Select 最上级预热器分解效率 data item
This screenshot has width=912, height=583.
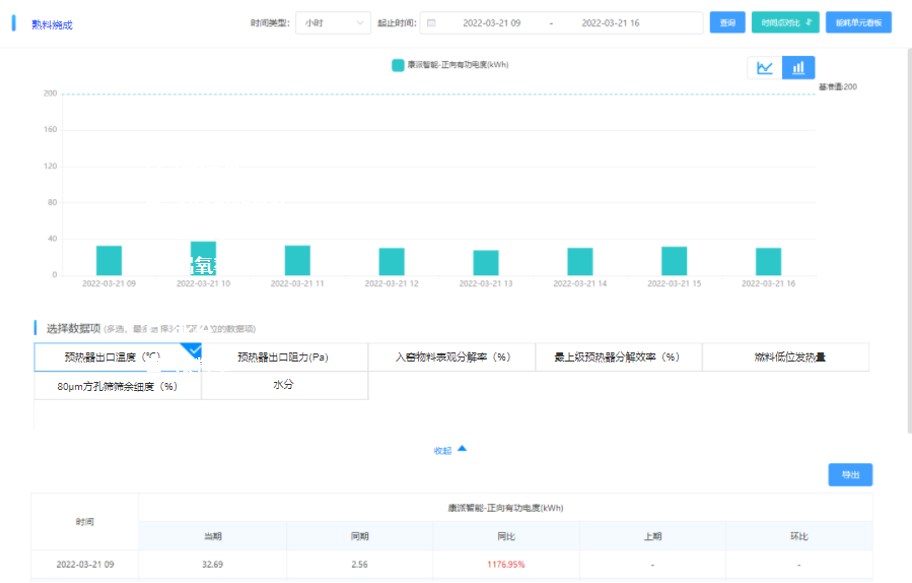619,357
